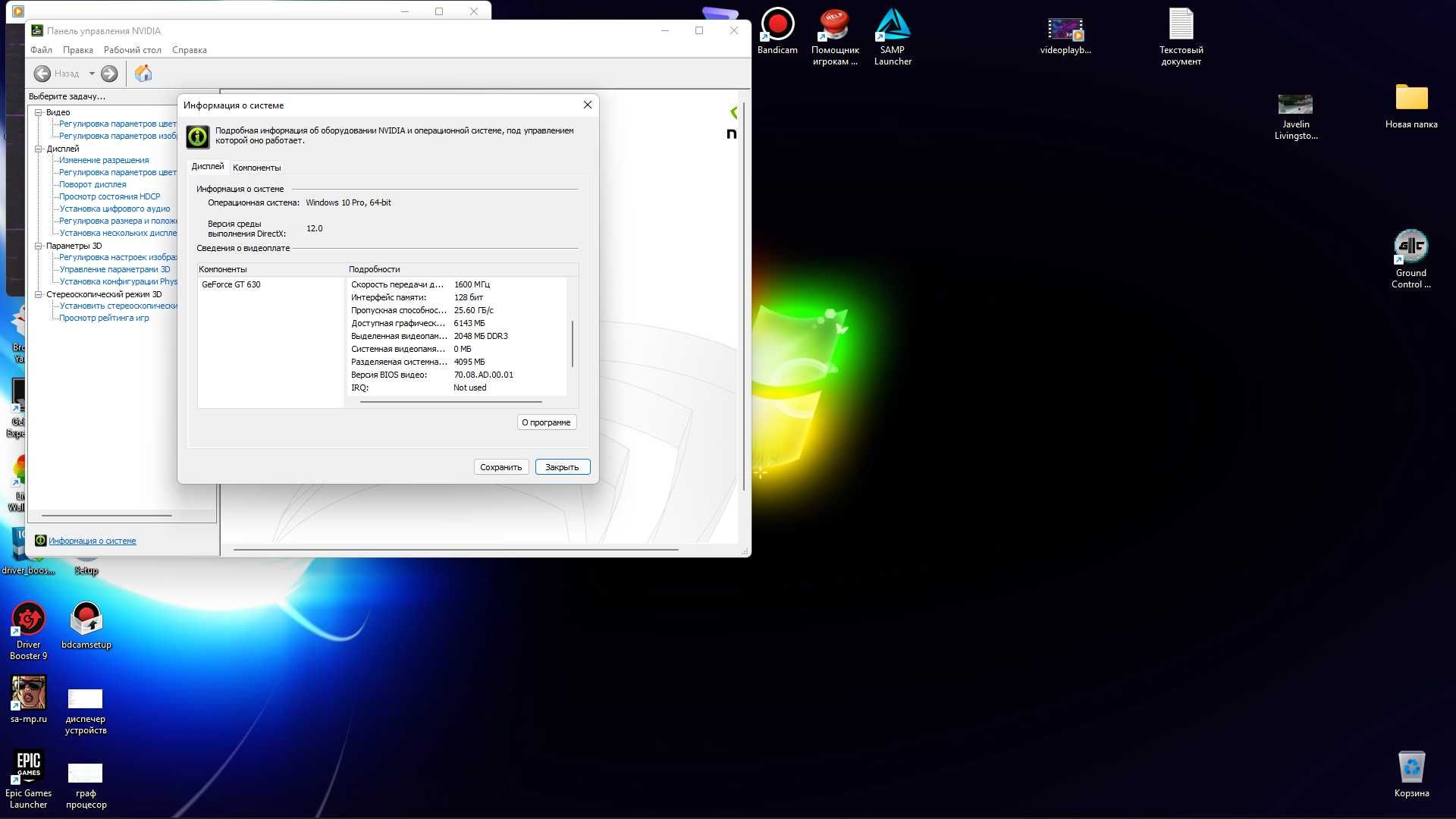Open the диспечер устройств desktop icon

click(86, 711)
